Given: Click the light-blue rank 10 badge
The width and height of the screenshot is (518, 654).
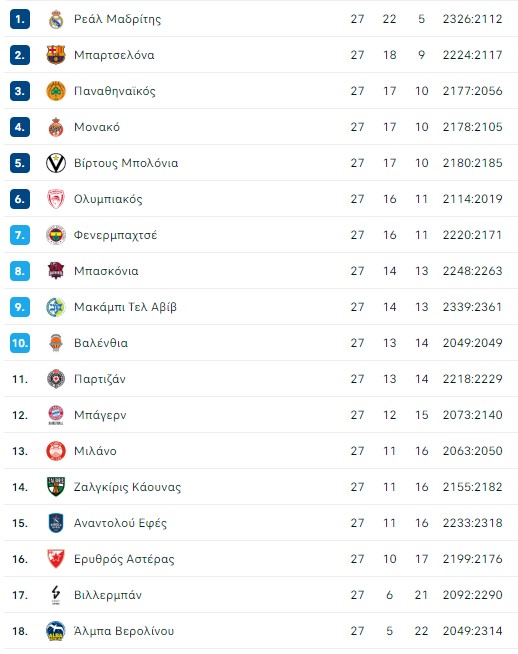Looking at the screenshot, I should (x=20, y=343).
